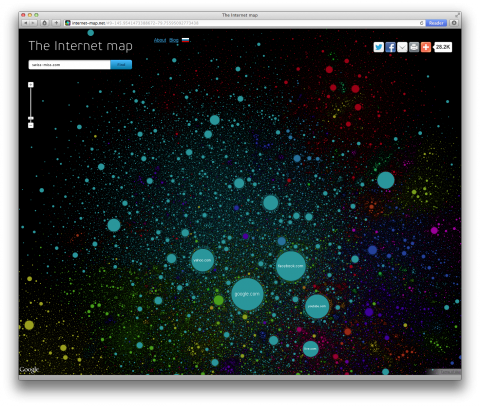Viewport: 480px width, 406px height.
Task: Click the Safari share toolbar button
Action: (44, 23)
